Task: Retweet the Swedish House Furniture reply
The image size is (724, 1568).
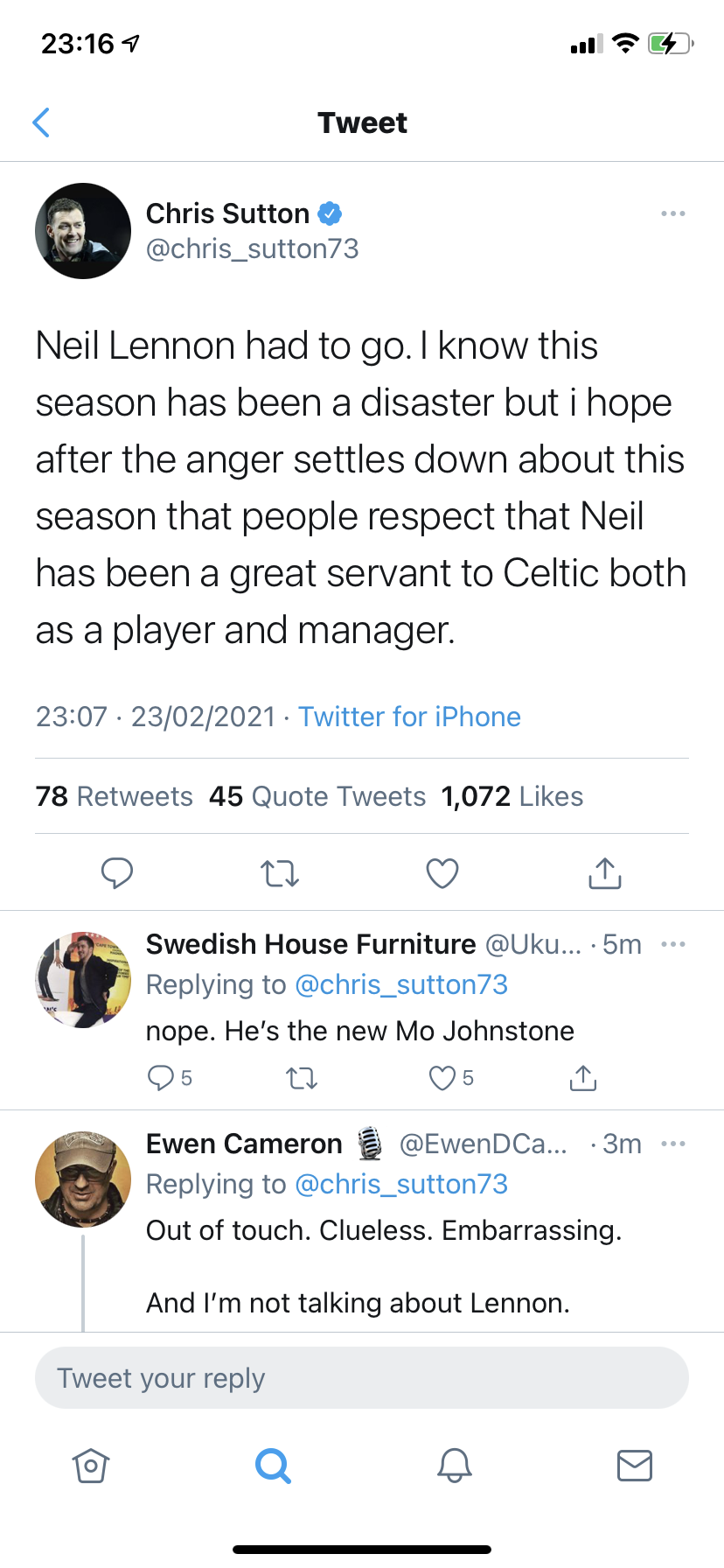Action: pos(302,1078)
